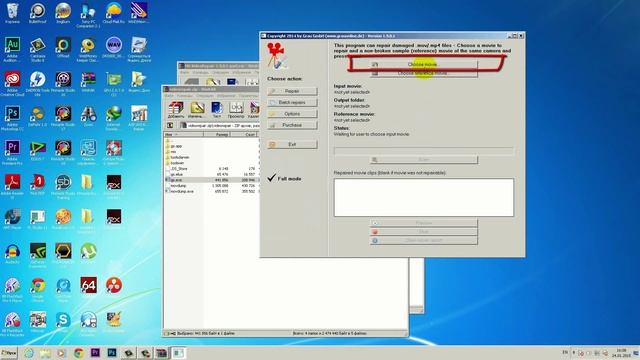Click the Adobe Photoshop CC desktop icon
Viewport: 640px width, 360px height.
13,118
